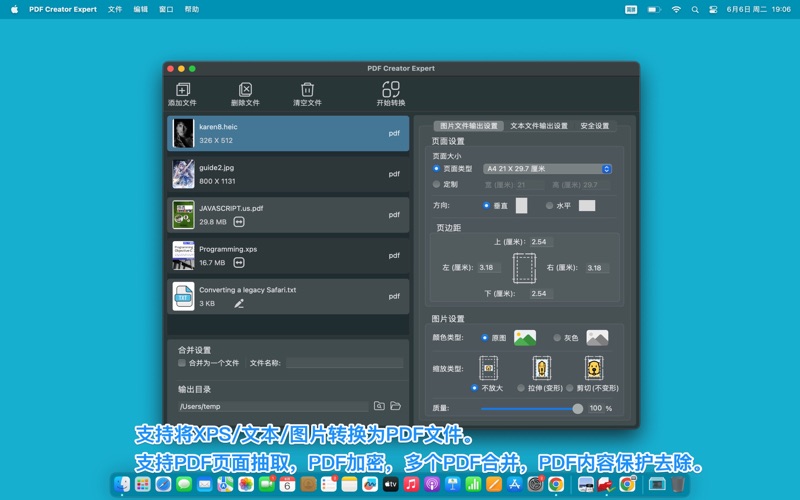Viewport: 800px width, 500px height.
Task: Open the 窗口 menu
Action: [166, 9]
